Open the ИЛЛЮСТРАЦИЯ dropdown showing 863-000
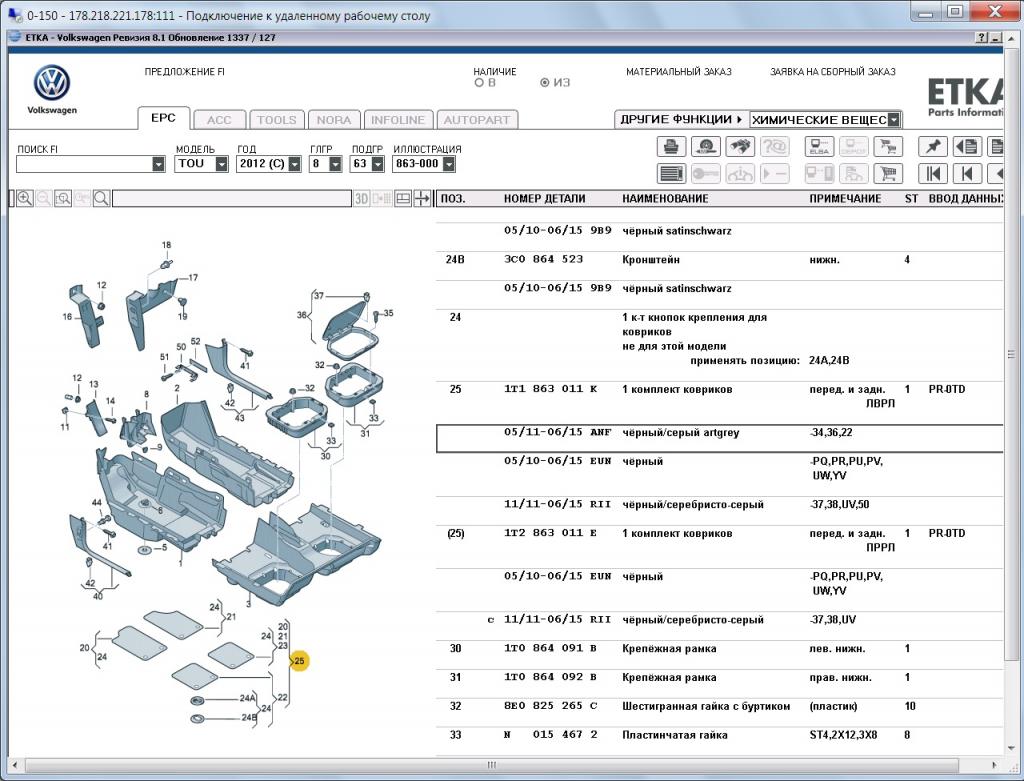This screenshot has height=781, width=1024. pos(449,164)
